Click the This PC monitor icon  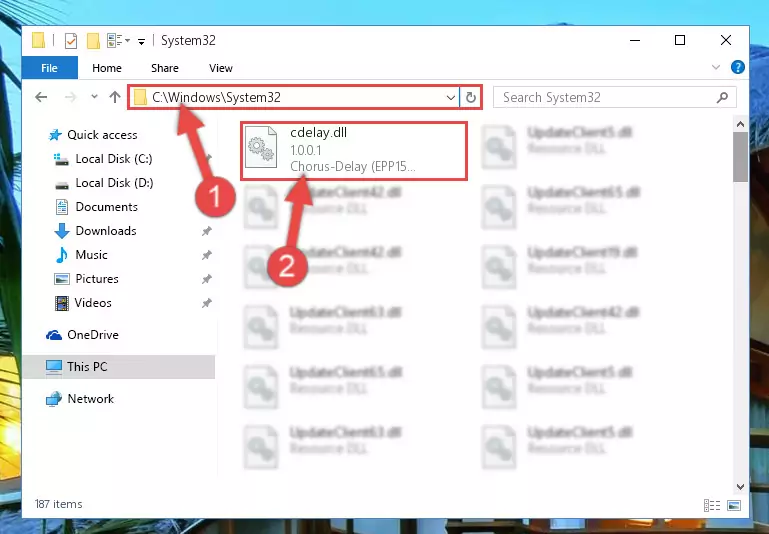click(x=54, y=367)
